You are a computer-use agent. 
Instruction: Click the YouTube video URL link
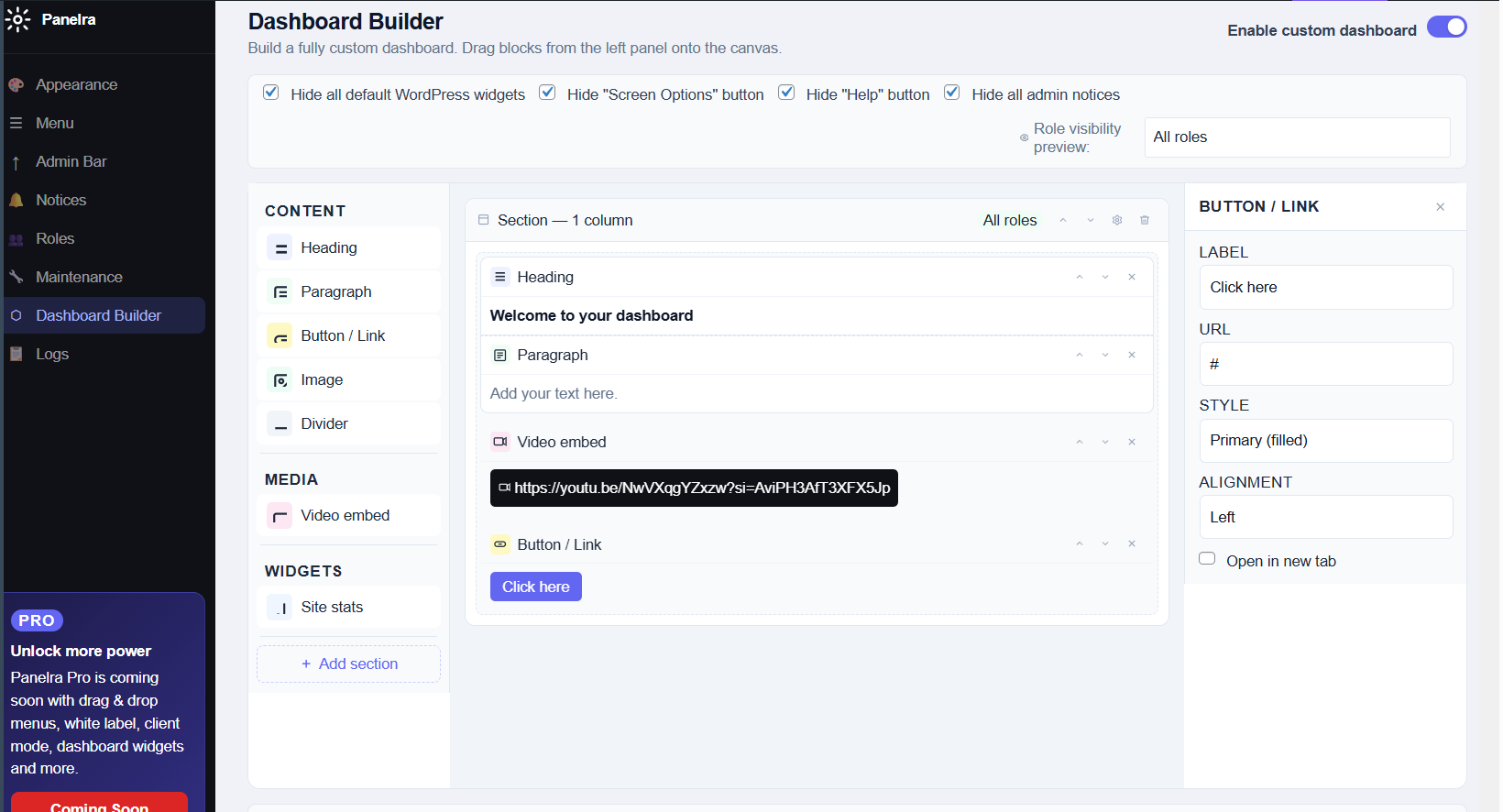pyautogui.click(x=694, y=488)
